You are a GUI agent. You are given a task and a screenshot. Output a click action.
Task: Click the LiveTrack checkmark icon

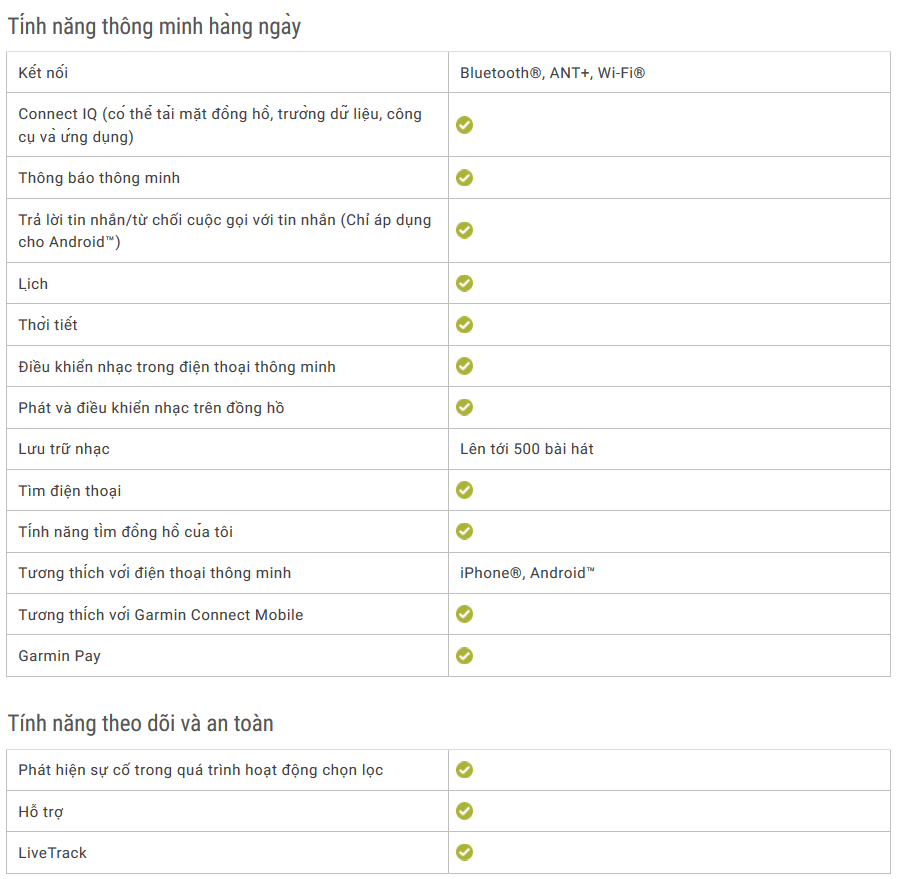coord(464,852)
